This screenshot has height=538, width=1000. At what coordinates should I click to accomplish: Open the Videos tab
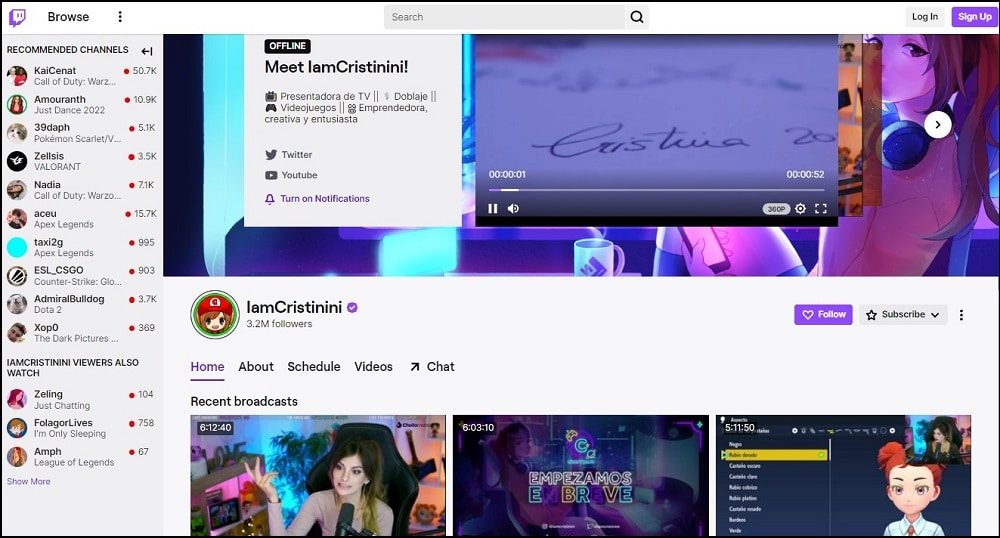[x=373, y=367]
